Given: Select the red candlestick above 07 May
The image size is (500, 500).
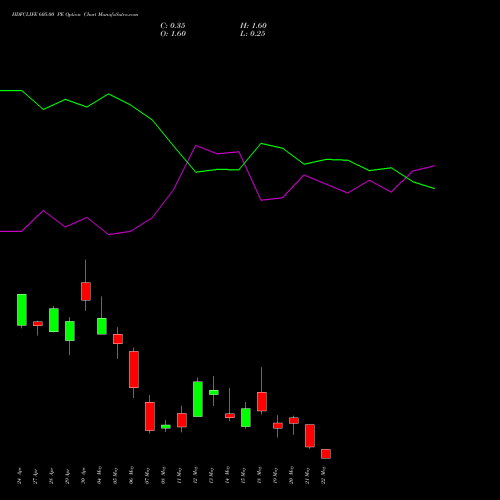Looking at the screenshot, I should click(150, 417).
